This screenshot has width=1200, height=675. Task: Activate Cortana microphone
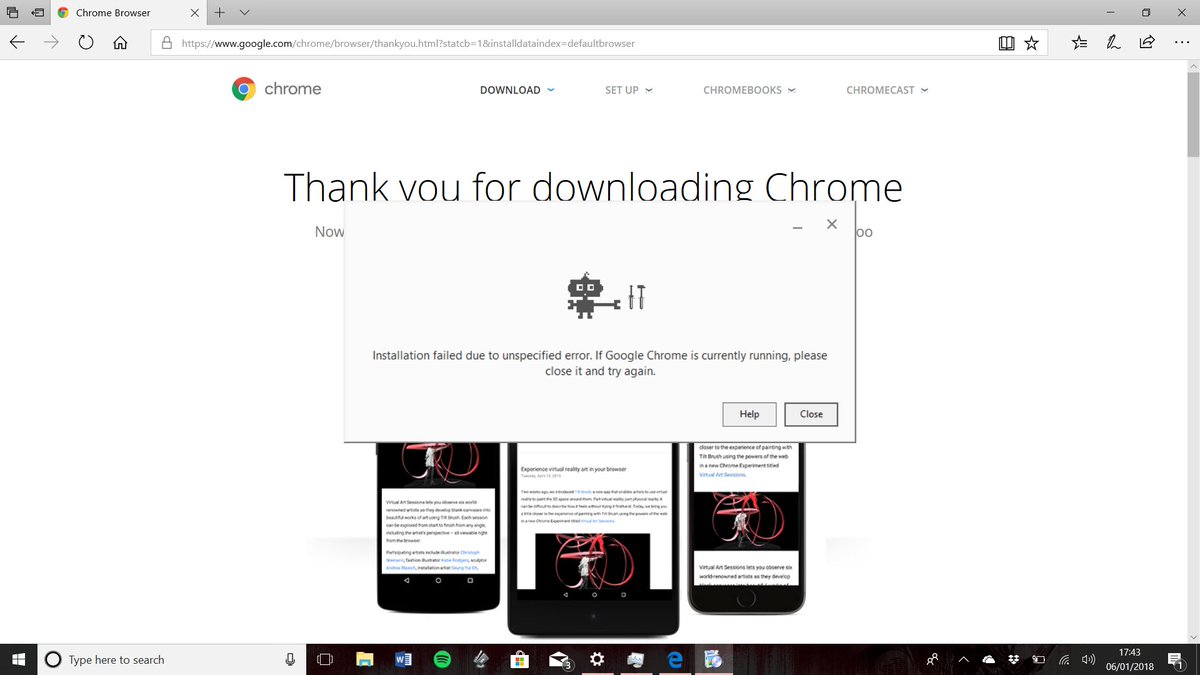click(290, 659)
